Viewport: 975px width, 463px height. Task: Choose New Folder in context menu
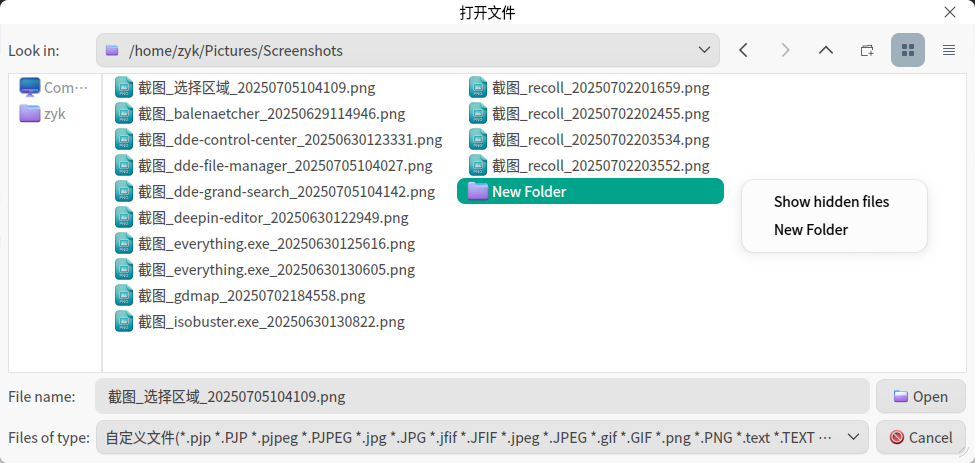coord(811,230)
